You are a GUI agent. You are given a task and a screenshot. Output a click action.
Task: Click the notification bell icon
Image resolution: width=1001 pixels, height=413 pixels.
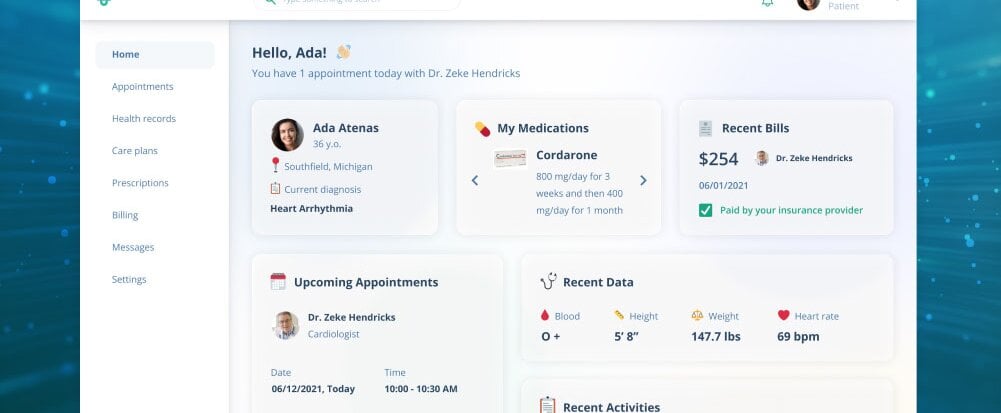pyautogui.click(x=768, y=3)
